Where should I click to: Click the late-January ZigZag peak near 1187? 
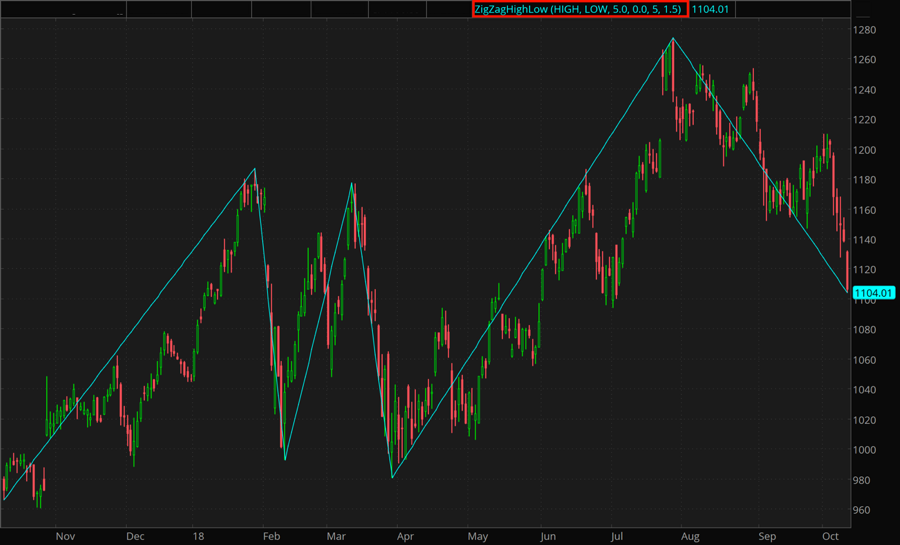click(255, 169)
